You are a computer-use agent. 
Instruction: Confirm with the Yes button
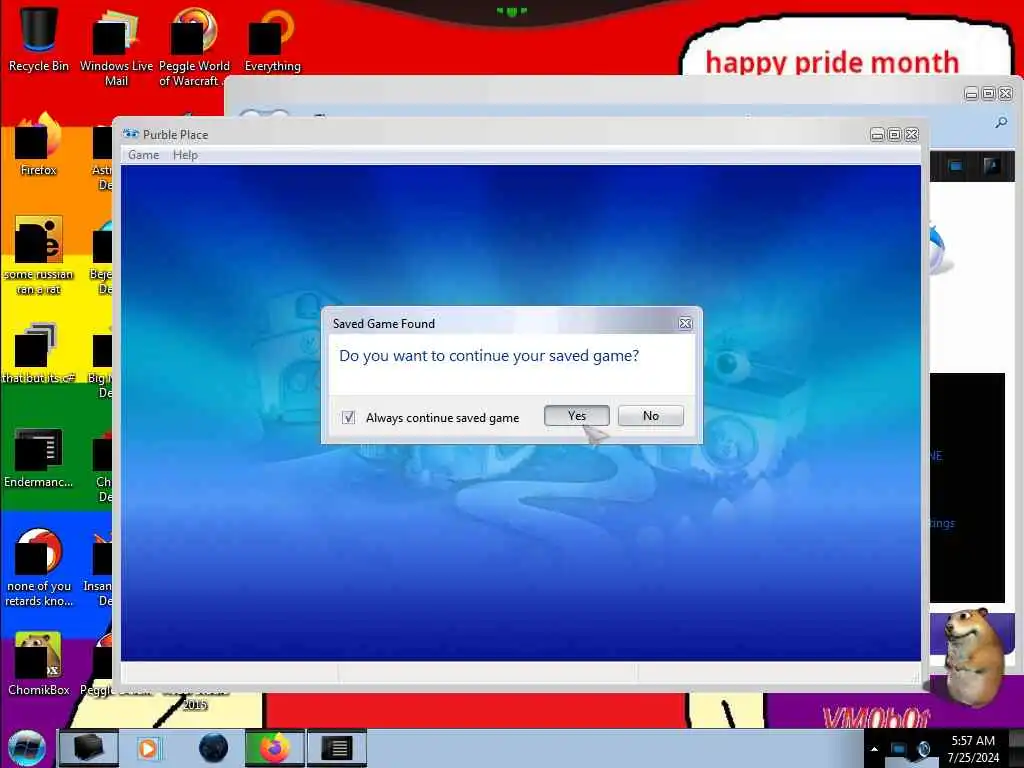(577, 416)
